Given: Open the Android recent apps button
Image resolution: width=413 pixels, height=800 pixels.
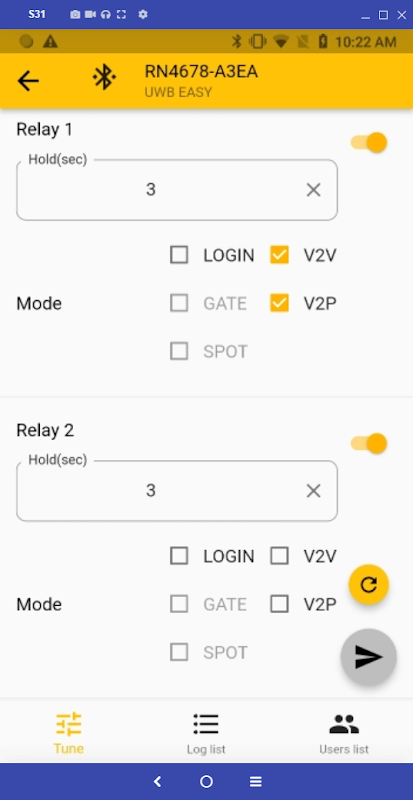Looking at the screenshot, I should tap(256, 781).
